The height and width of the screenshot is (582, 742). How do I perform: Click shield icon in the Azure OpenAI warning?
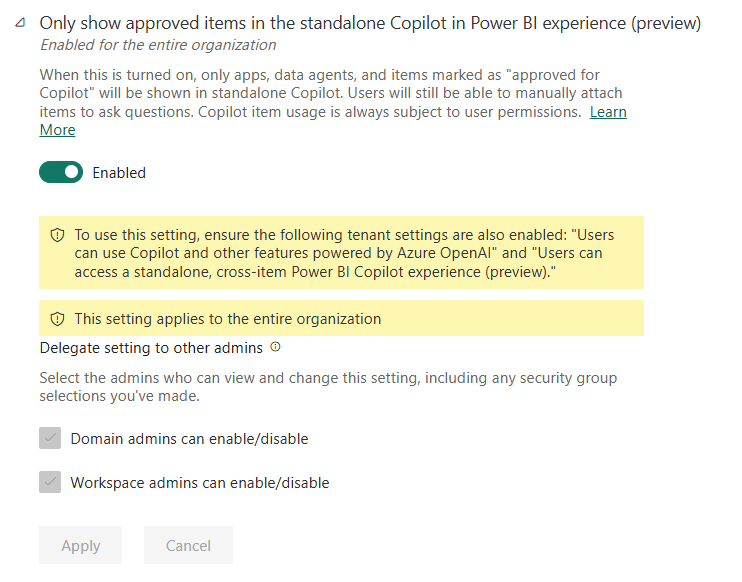(57, 235)
